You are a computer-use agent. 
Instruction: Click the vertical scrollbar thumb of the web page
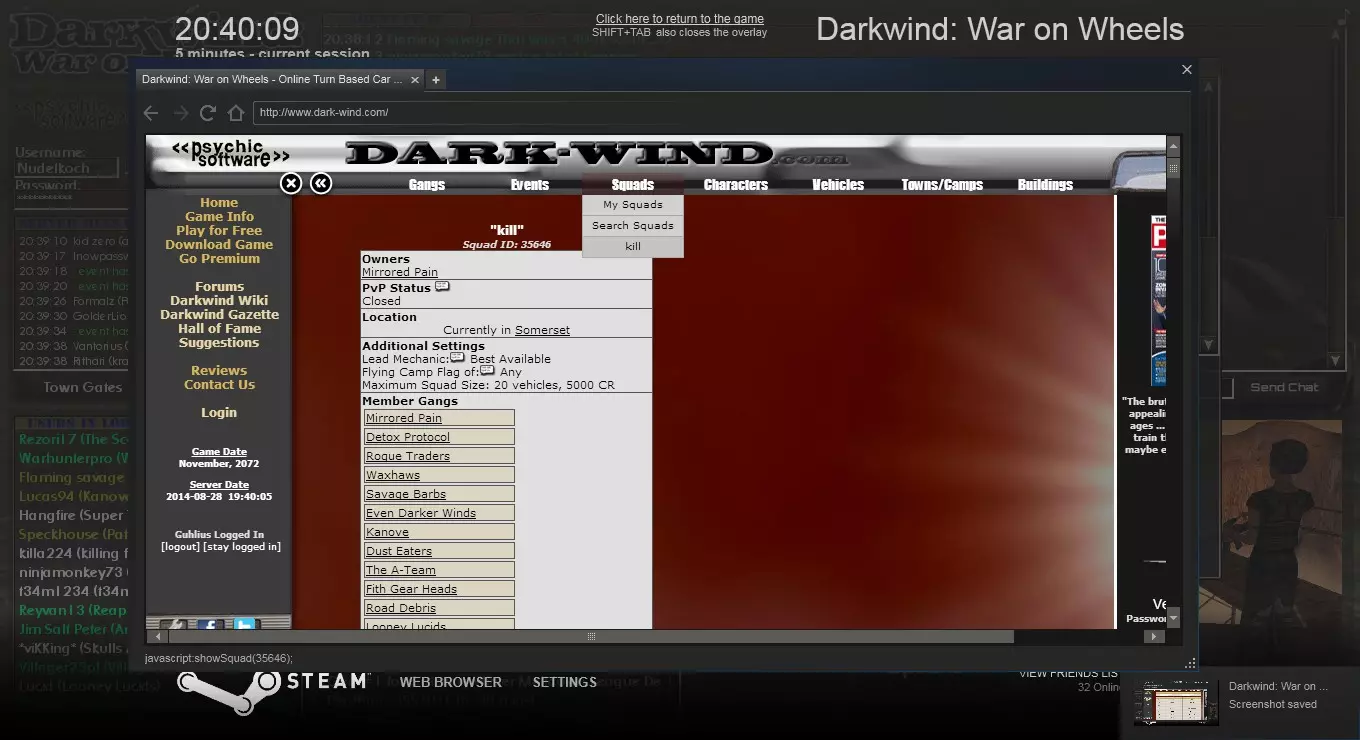coord(1173,168)
